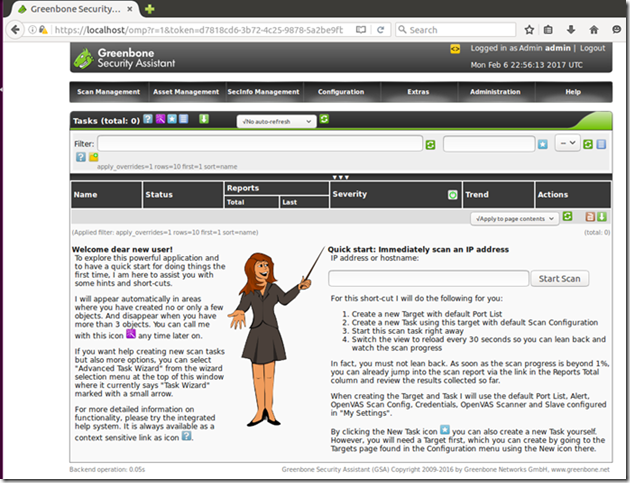Image resolution: width=630 pixels, height=483 pixels.
Task: Click help icon at end of welcome text
Action: (186, 436)
